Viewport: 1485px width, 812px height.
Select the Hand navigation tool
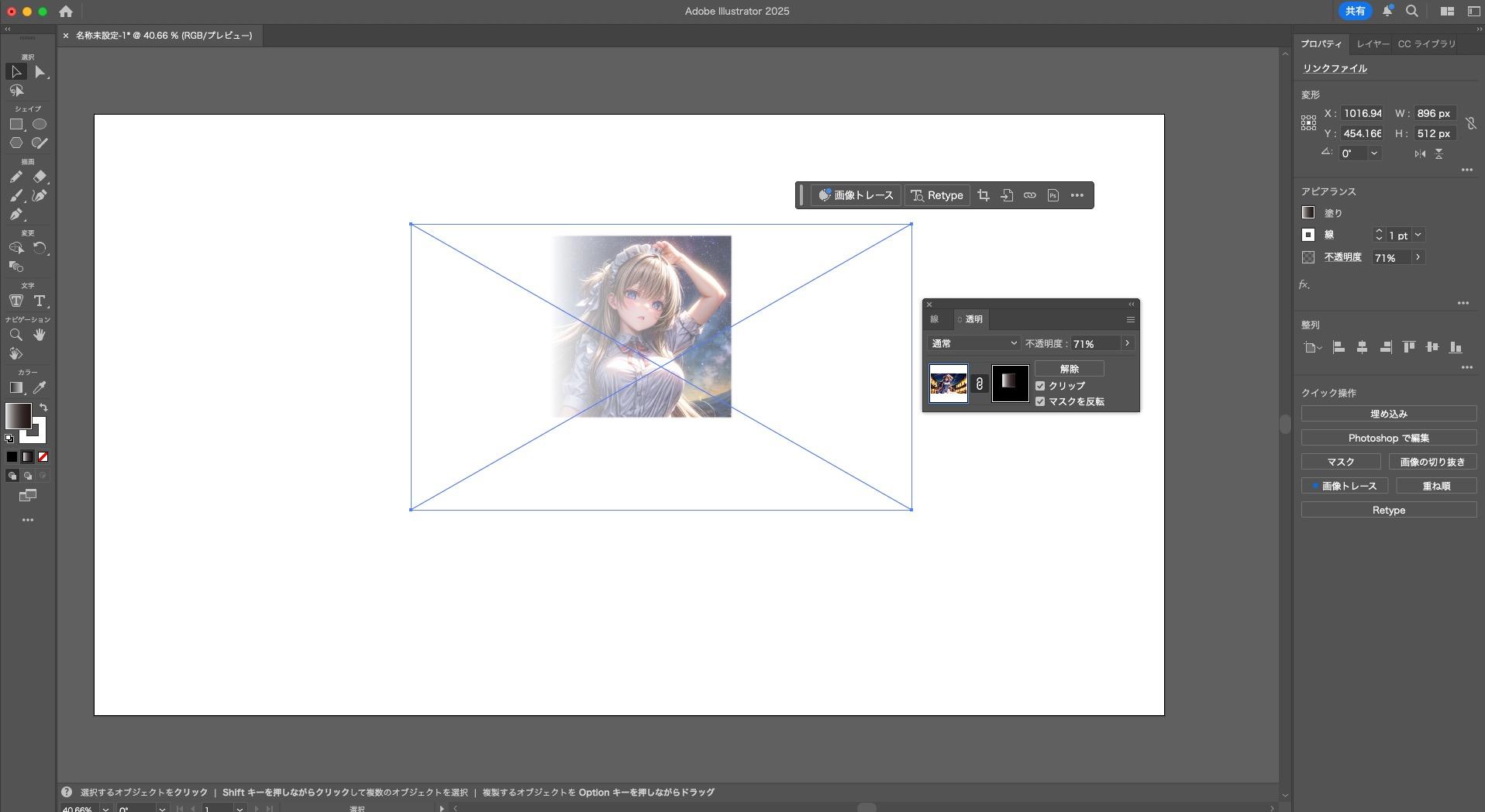(x=40, y=335)
